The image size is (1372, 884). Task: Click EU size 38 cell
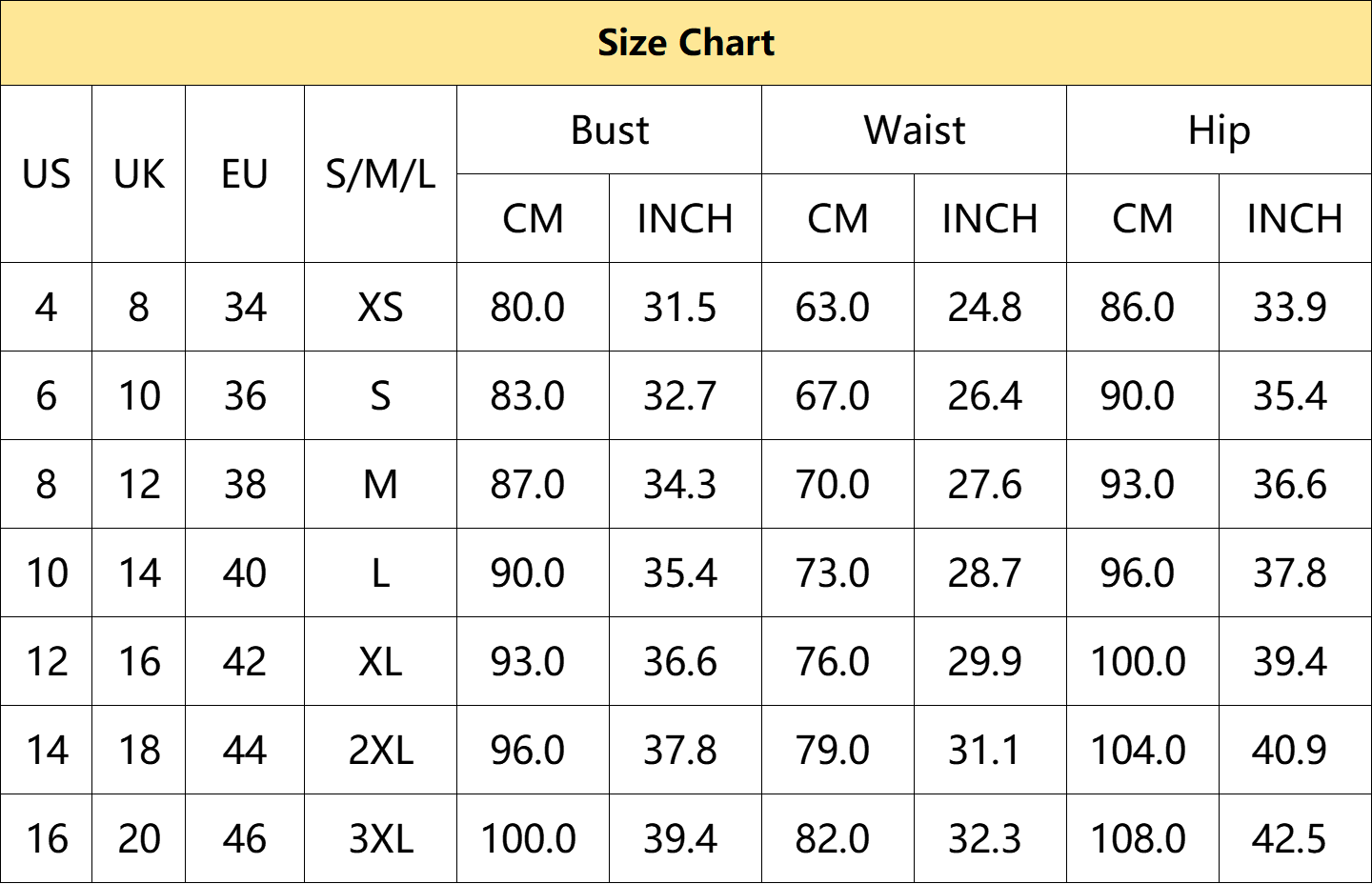(x=245, y=485)
